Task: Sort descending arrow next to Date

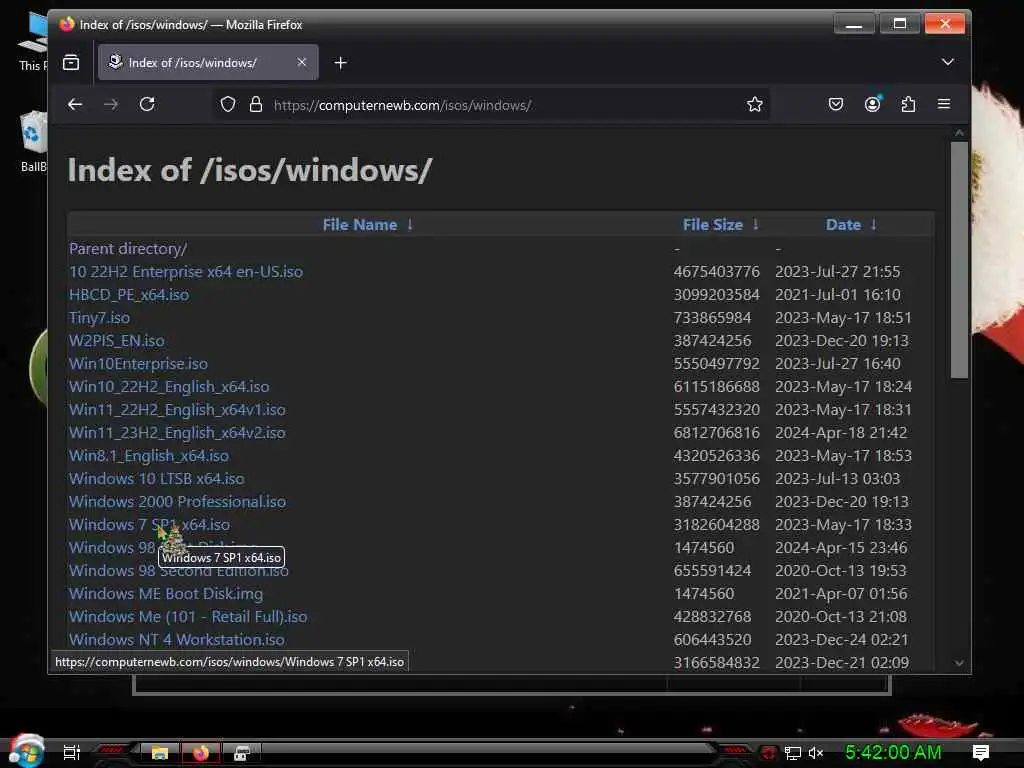Action: [x=874, y=224]
